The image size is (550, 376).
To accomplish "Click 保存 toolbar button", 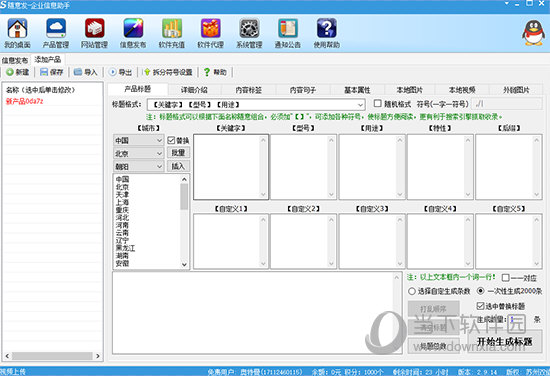I will (52, 72).
